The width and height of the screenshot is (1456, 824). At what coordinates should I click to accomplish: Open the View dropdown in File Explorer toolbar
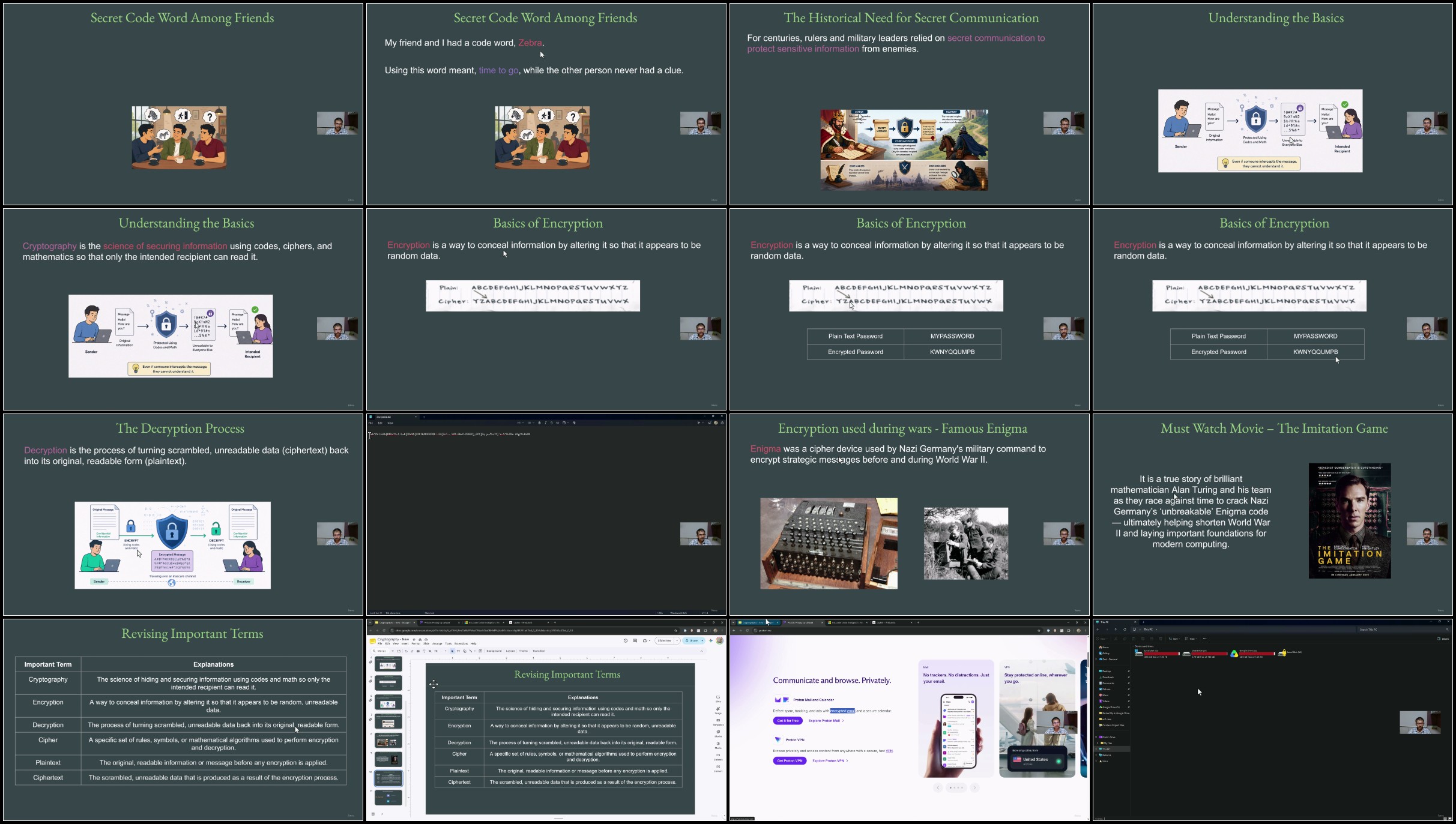tap(1191, 639)
